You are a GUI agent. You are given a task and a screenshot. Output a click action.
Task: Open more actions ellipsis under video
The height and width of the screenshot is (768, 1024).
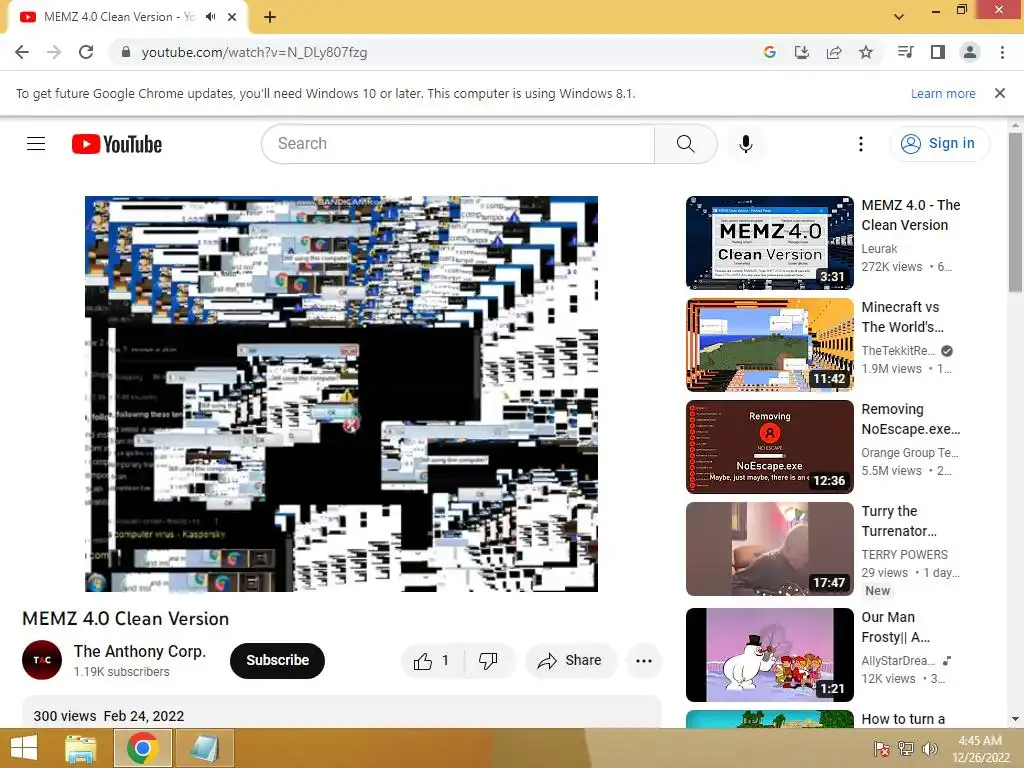[x=644, y=661]
